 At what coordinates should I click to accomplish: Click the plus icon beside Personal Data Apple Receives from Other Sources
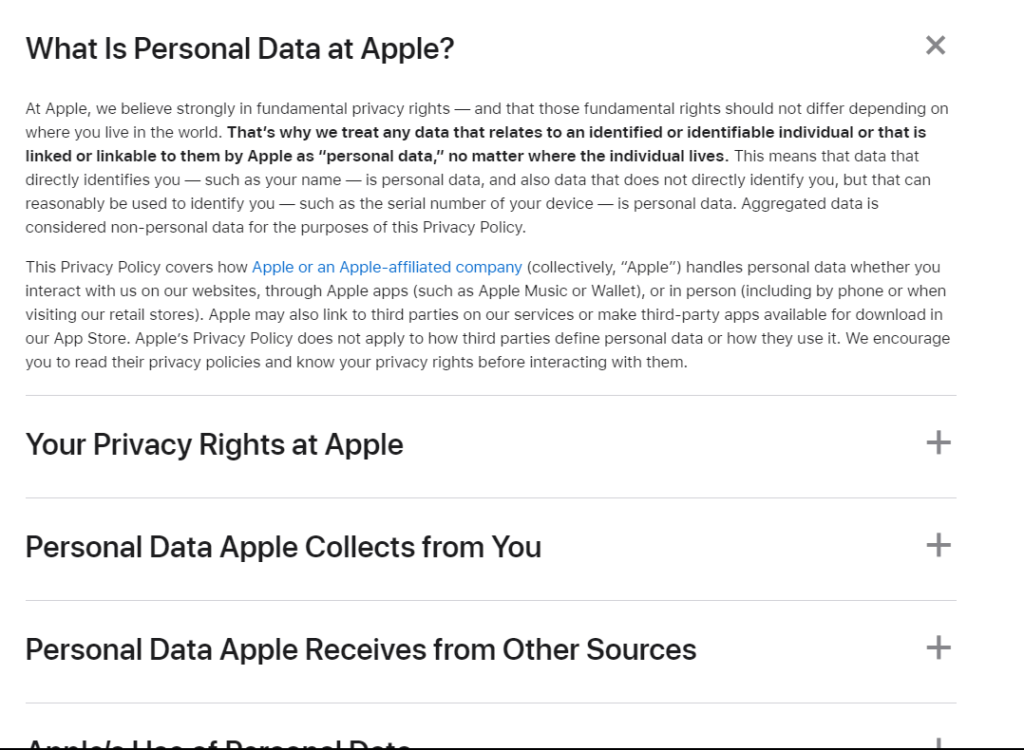point(938,648)
